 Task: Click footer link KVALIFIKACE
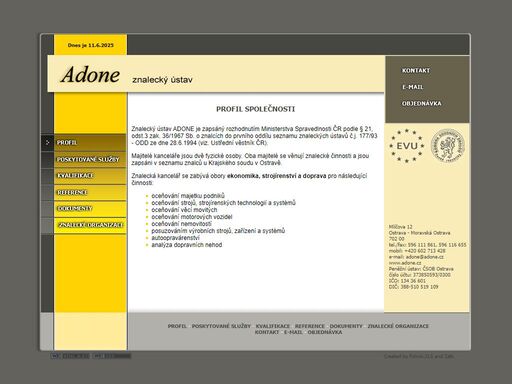tap(273, 326)
